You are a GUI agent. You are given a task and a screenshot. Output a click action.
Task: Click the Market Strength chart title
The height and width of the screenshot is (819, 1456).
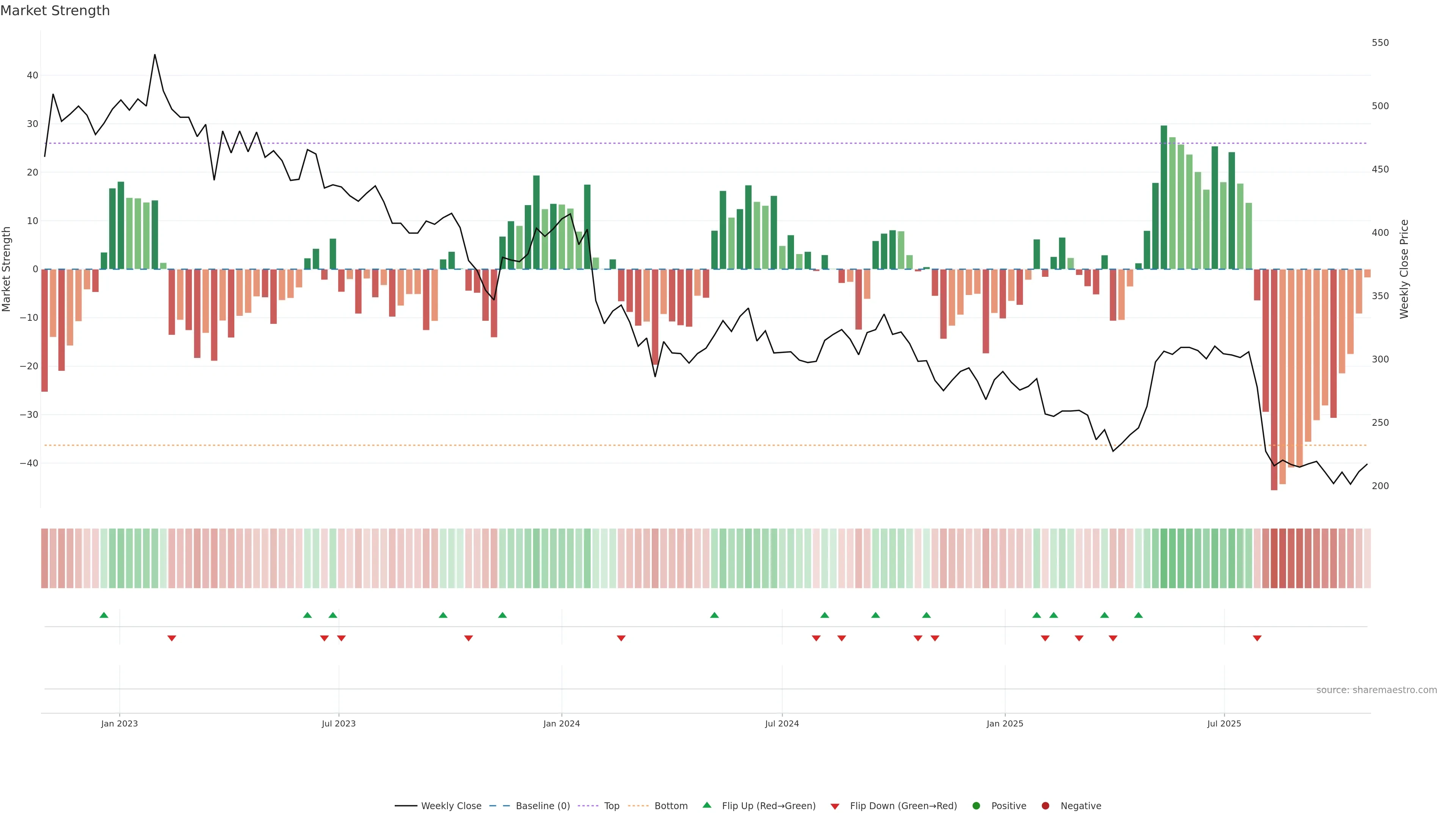coord(55,11)
